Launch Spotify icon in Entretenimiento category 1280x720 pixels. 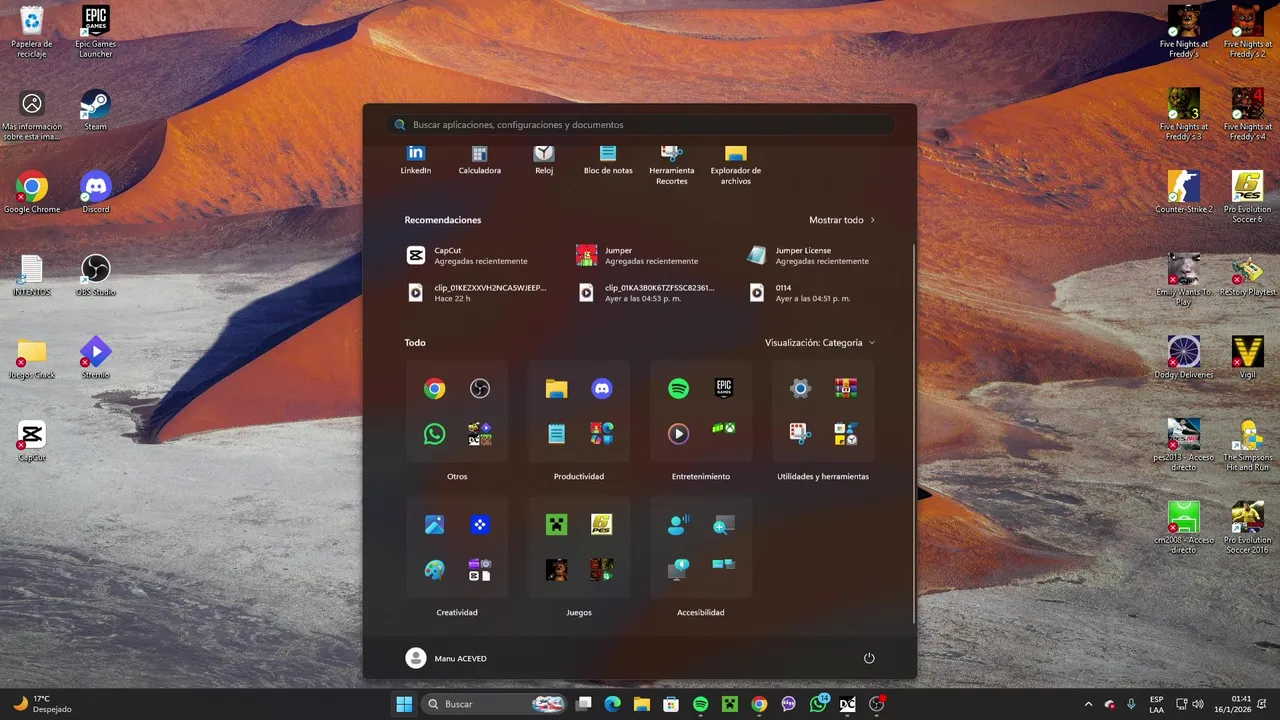pos(678,389)
